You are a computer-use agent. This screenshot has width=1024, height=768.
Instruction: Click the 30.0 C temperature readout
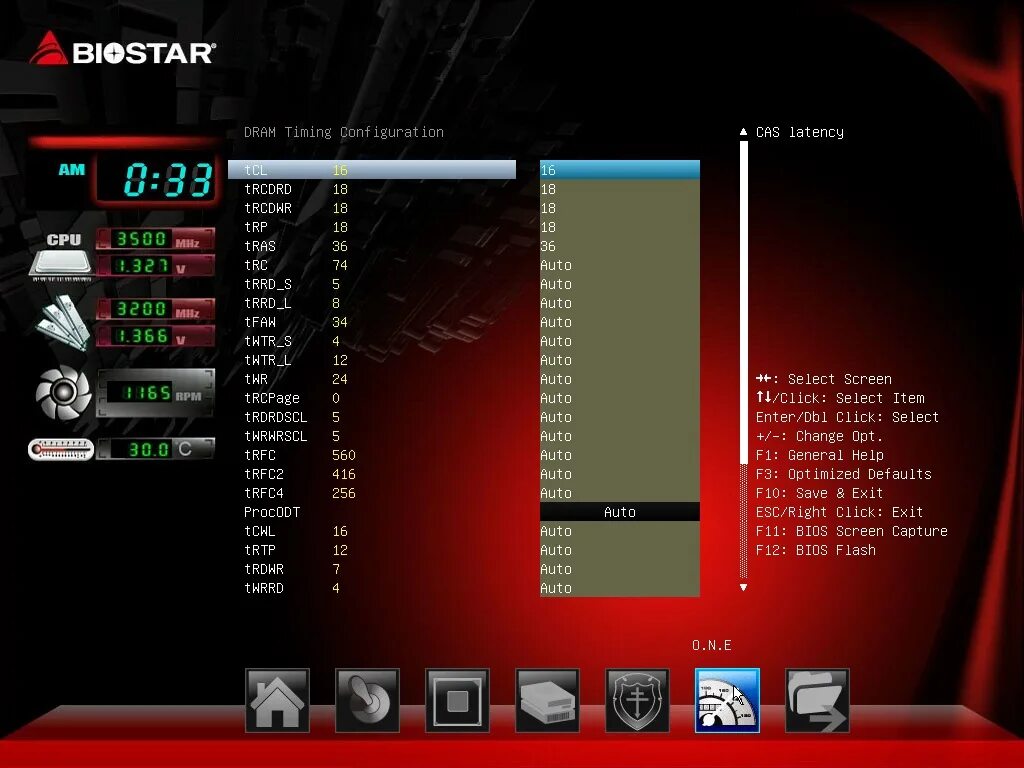coord(155,449)
